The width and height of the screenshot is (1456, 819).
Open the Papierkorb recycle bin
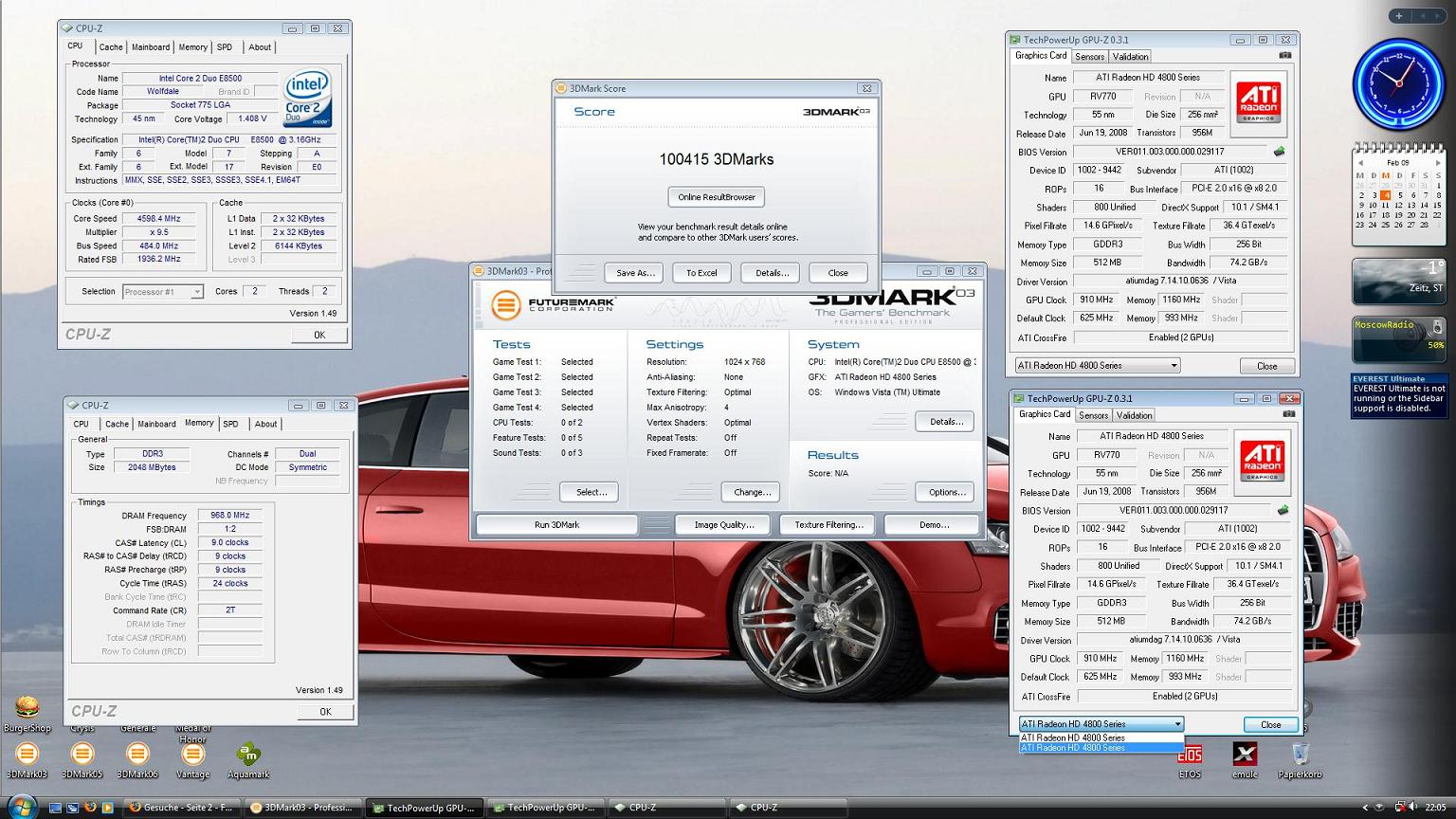click(1300, 761)
